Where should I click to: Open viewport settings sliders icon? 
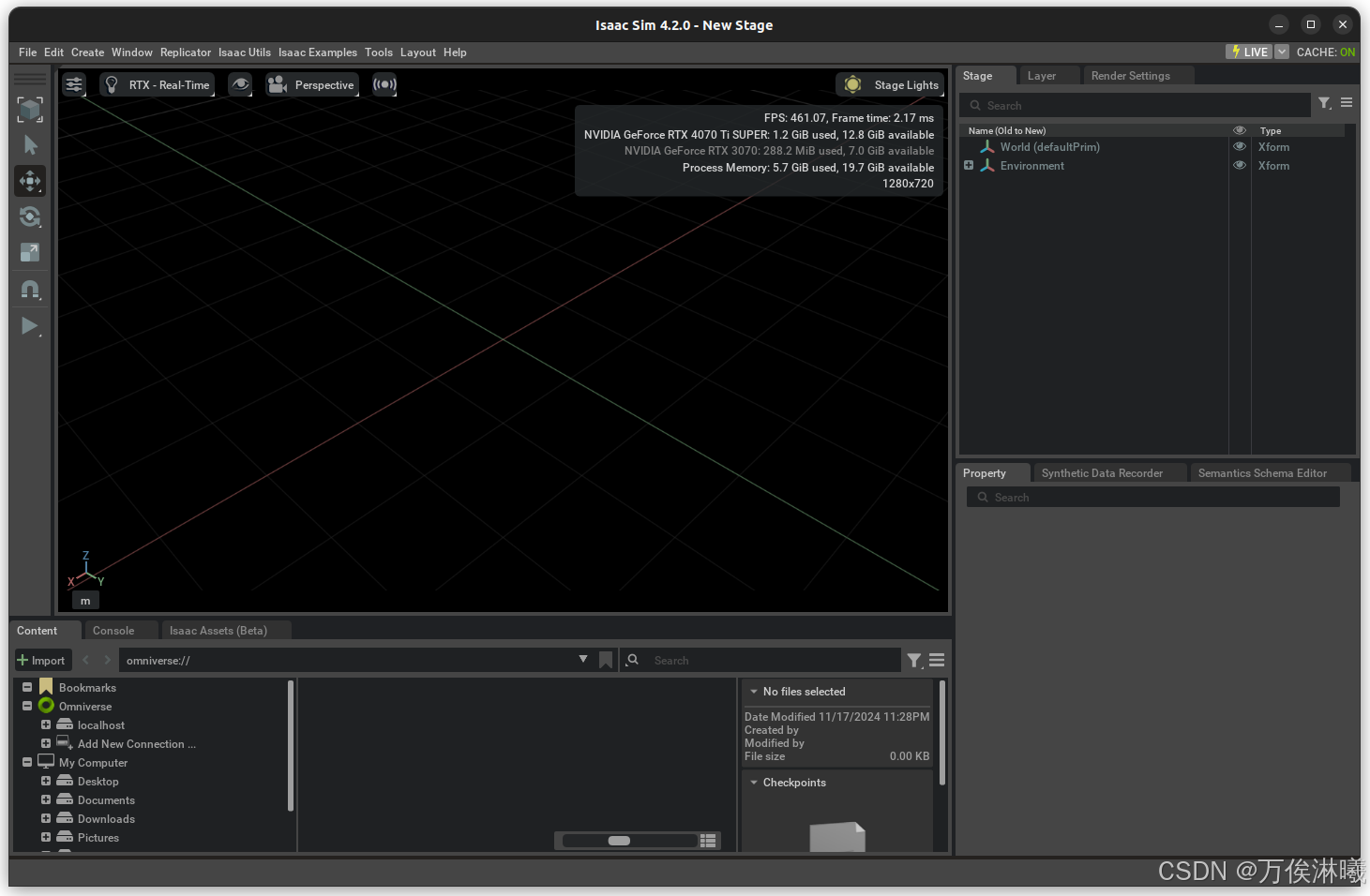click(74, 84)
